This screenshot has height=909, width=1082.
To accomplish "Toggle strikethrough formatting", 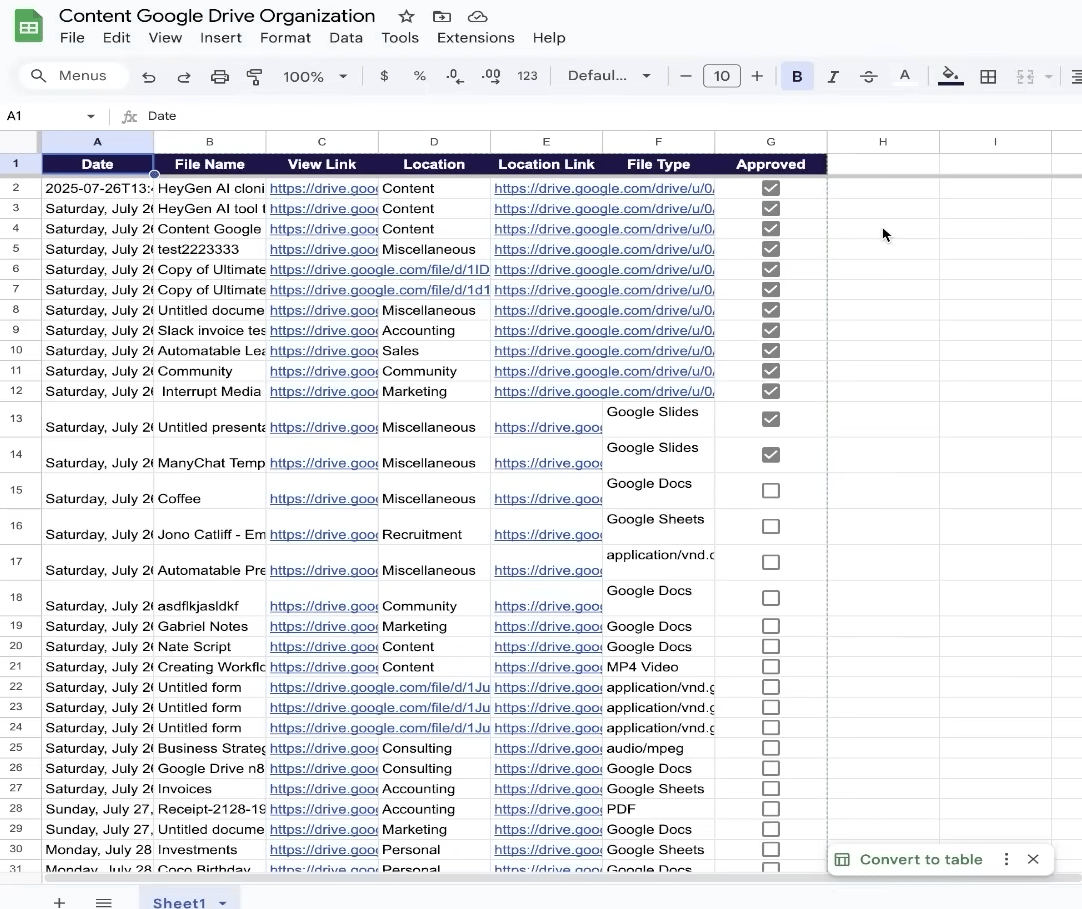I will 869,77.
